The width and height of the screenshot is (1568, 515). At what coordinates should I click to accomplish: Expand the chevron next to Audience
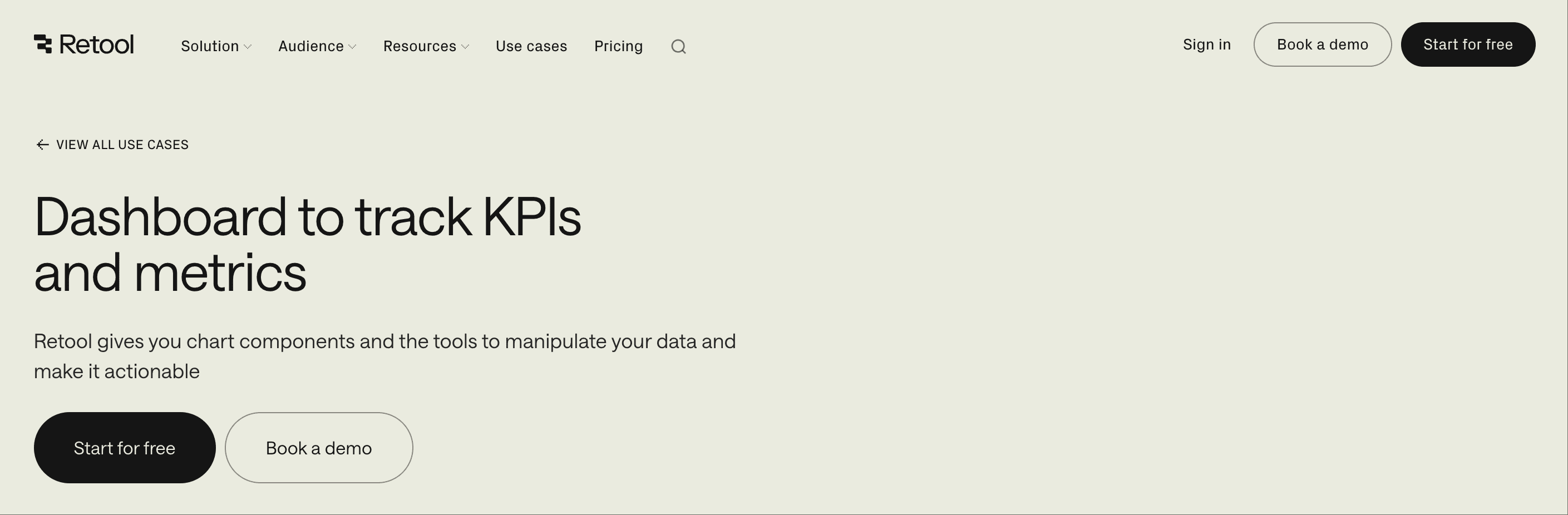pyautogui.click(x=352, y=47)
